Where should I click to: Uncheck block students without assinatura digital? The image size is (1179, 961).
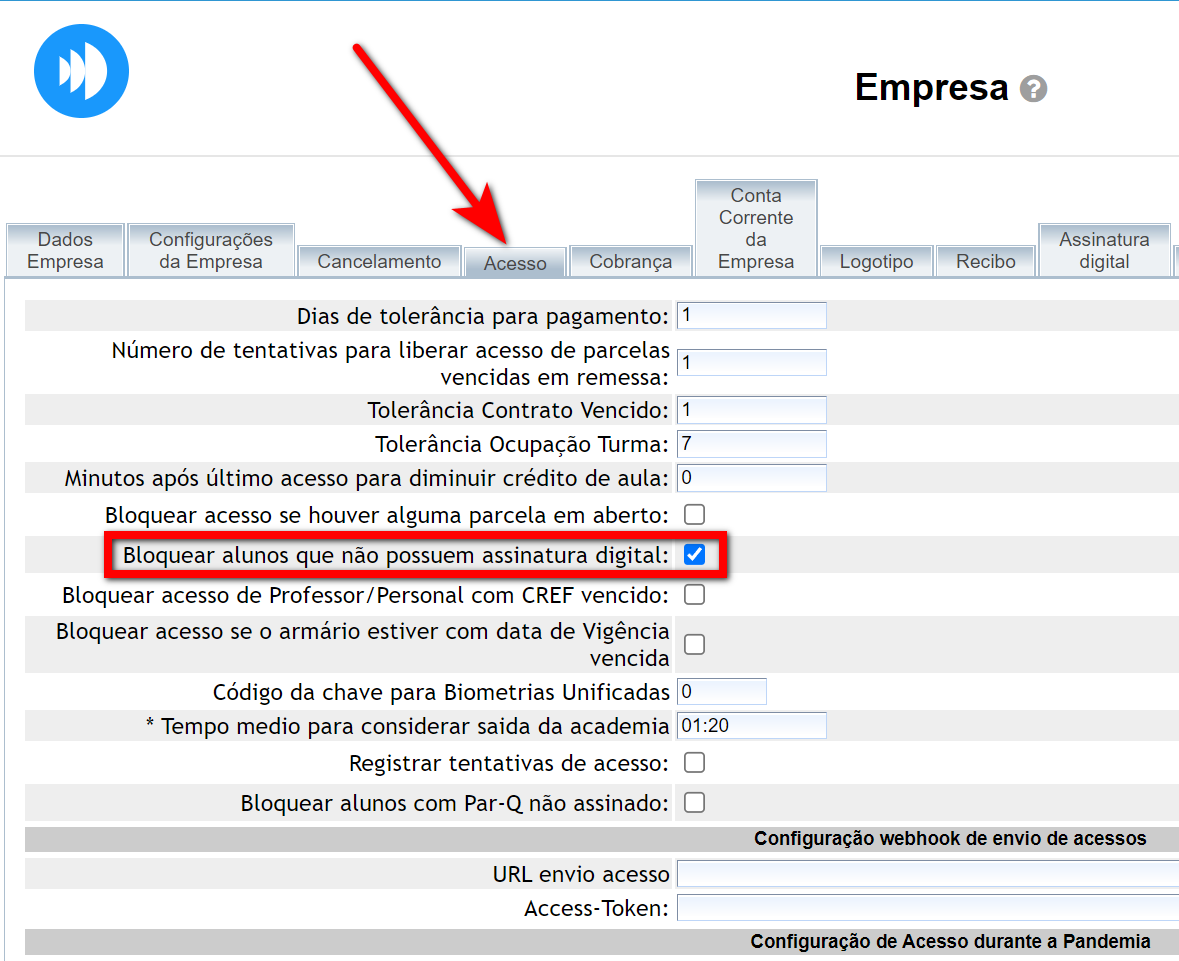click(x=694, y=555)
